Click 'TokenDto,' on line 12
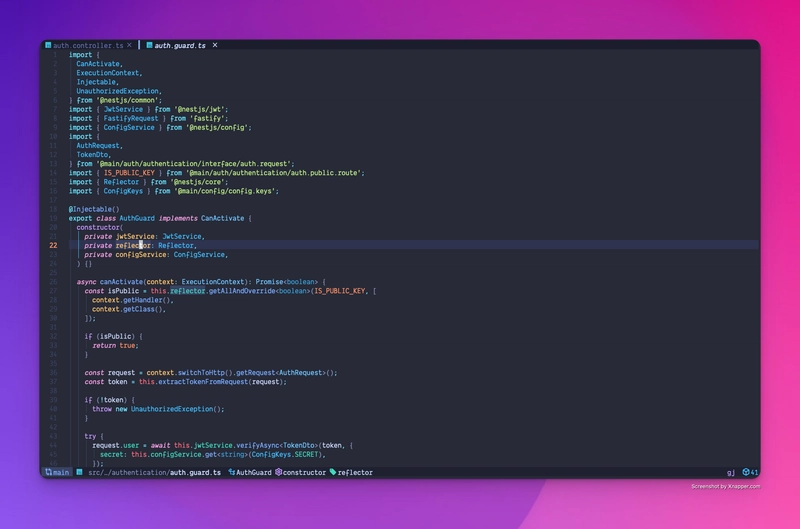800x529 pixels. (x=93, y=155)
